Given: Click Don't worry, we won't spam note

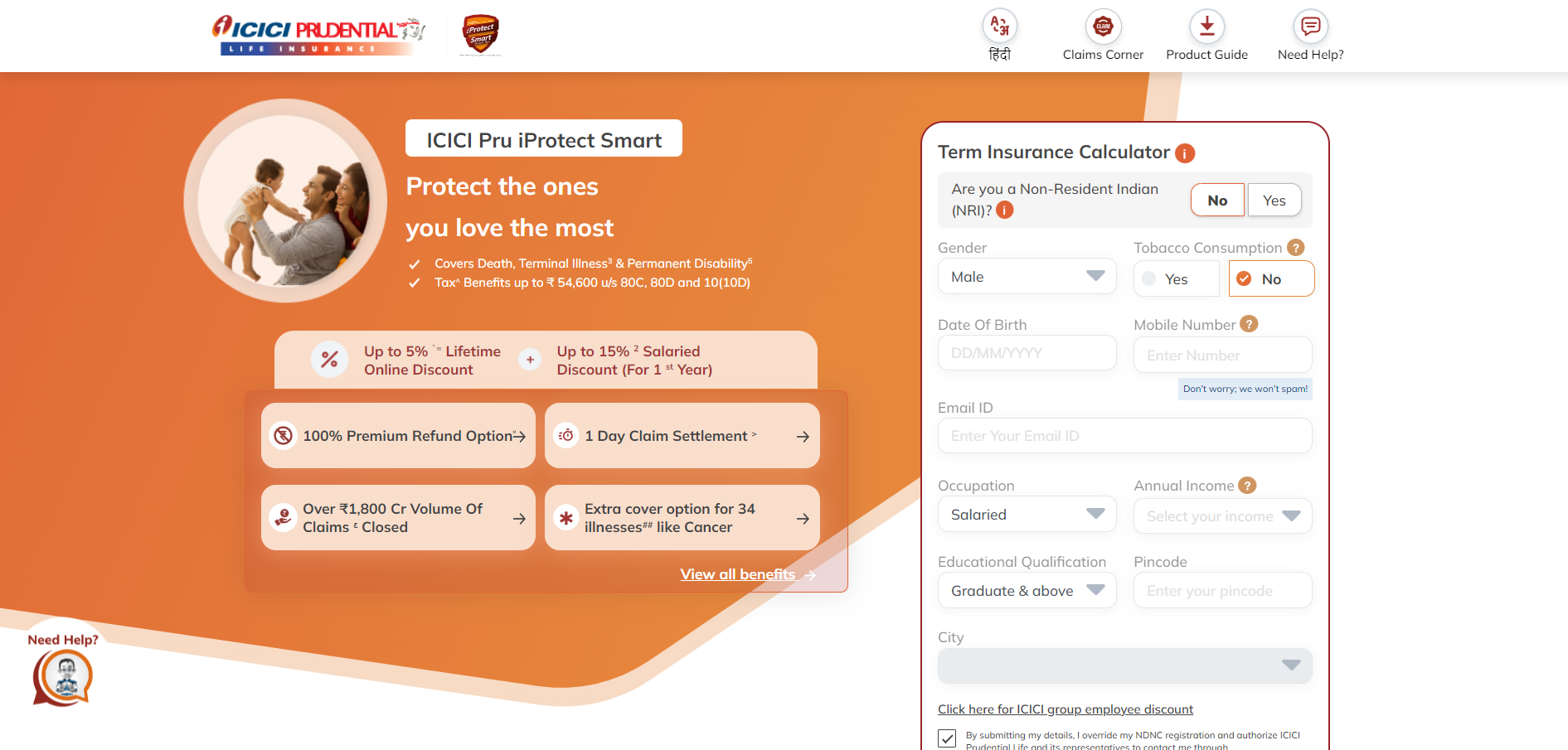Looking at the screenshot, I should pos(1245,389).
